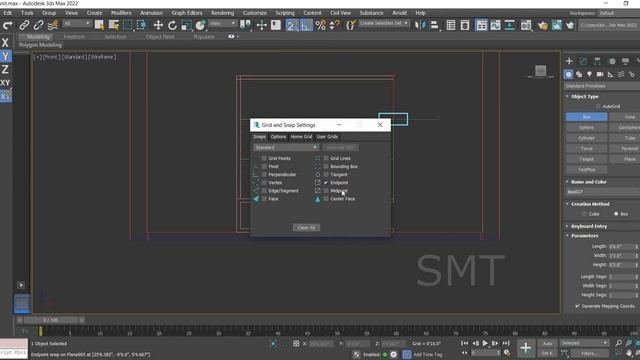Click the Auto key button
This screenshot has height=360, width=640.
pyautogui.click(x=547, y=344)
